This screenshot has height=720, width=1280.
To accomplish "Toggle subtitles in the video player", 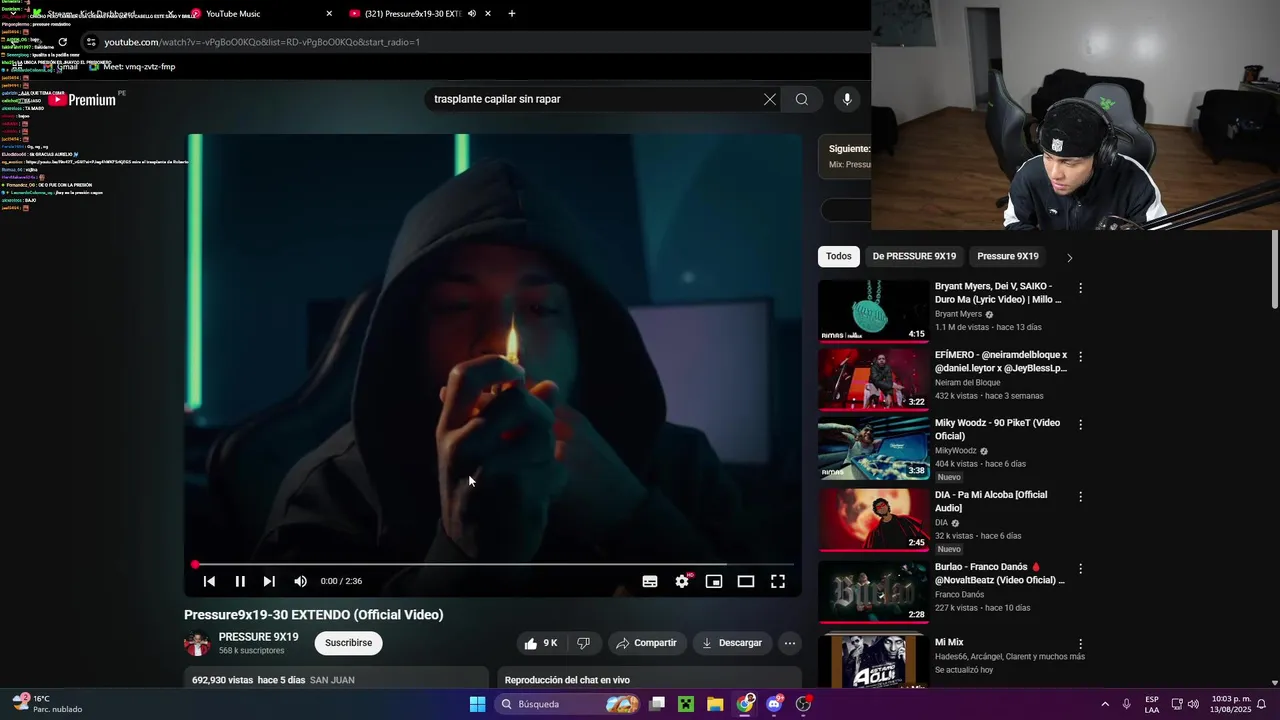I will [650, 581].
